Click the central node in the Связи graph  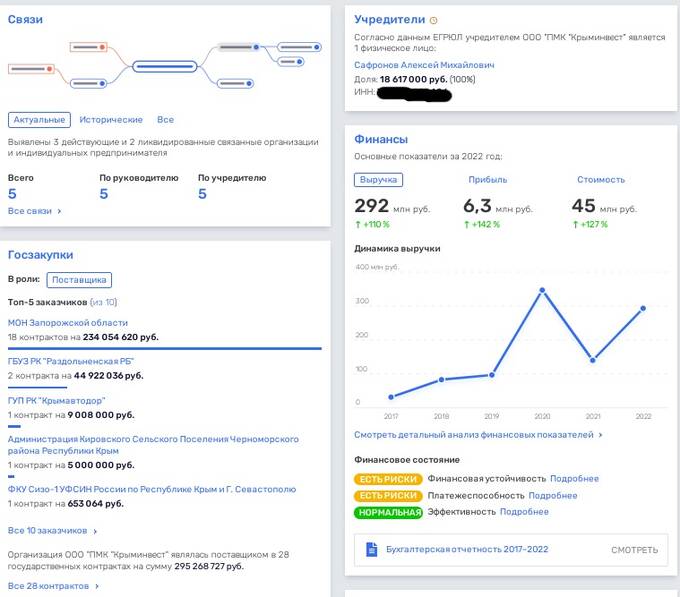(x=164, y=66)
